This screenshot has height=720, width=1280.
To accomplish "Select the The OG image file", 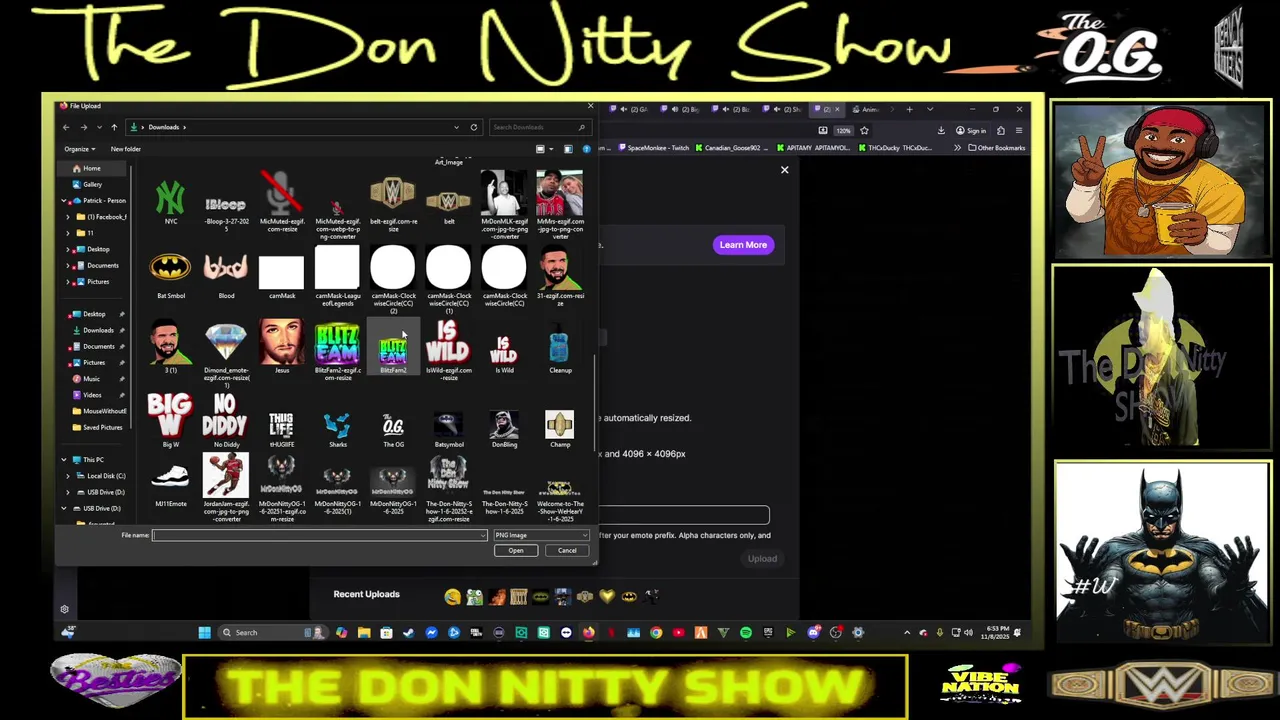I will 393,428.
